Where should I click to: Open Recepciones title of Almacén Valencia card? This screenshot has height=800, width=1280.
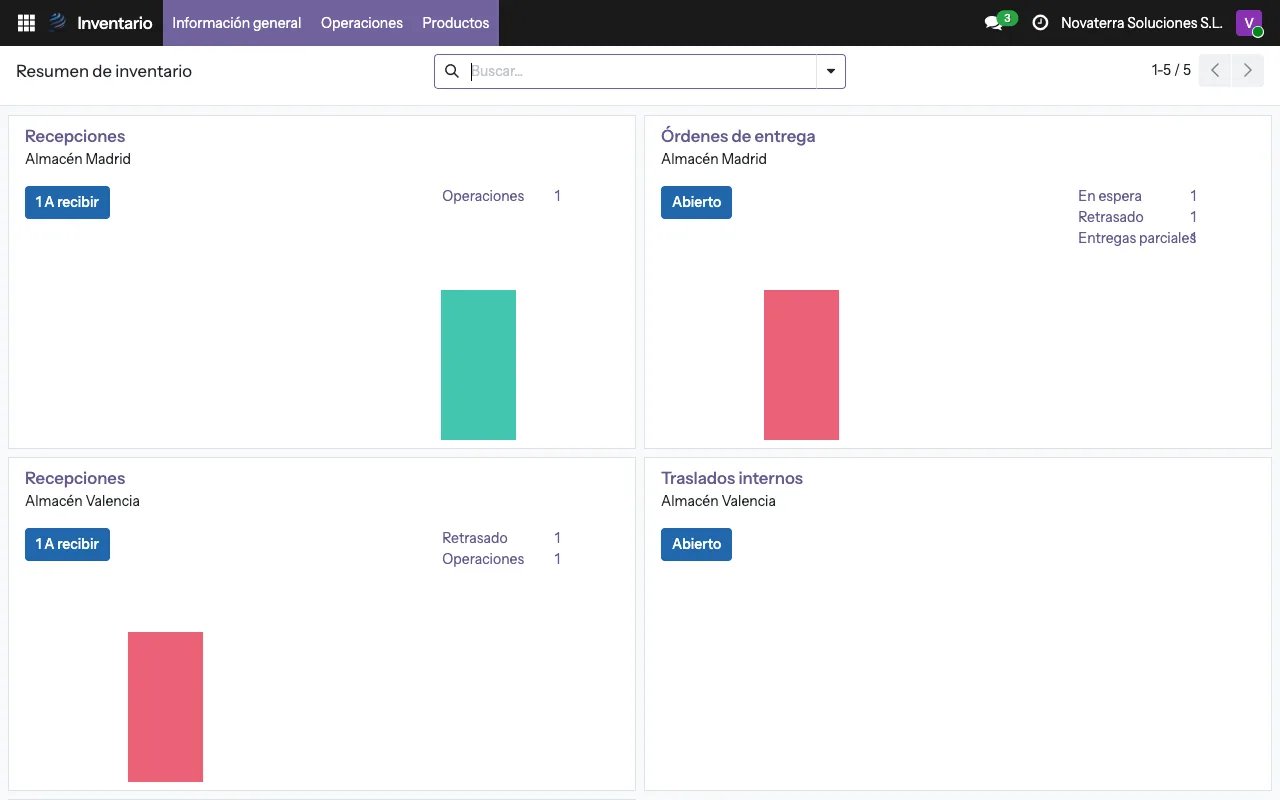pyautogui.click(x=75, y=478)
